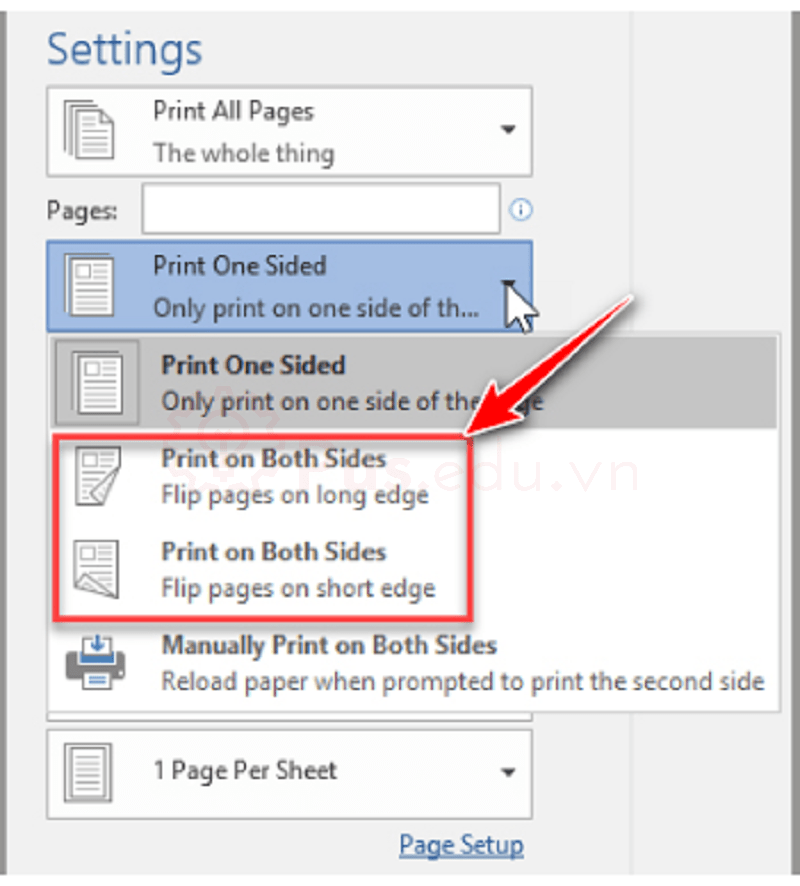Click the printer icon for manual duplex
The width and height of the screenshot is (800, 886).
[96, 662]
